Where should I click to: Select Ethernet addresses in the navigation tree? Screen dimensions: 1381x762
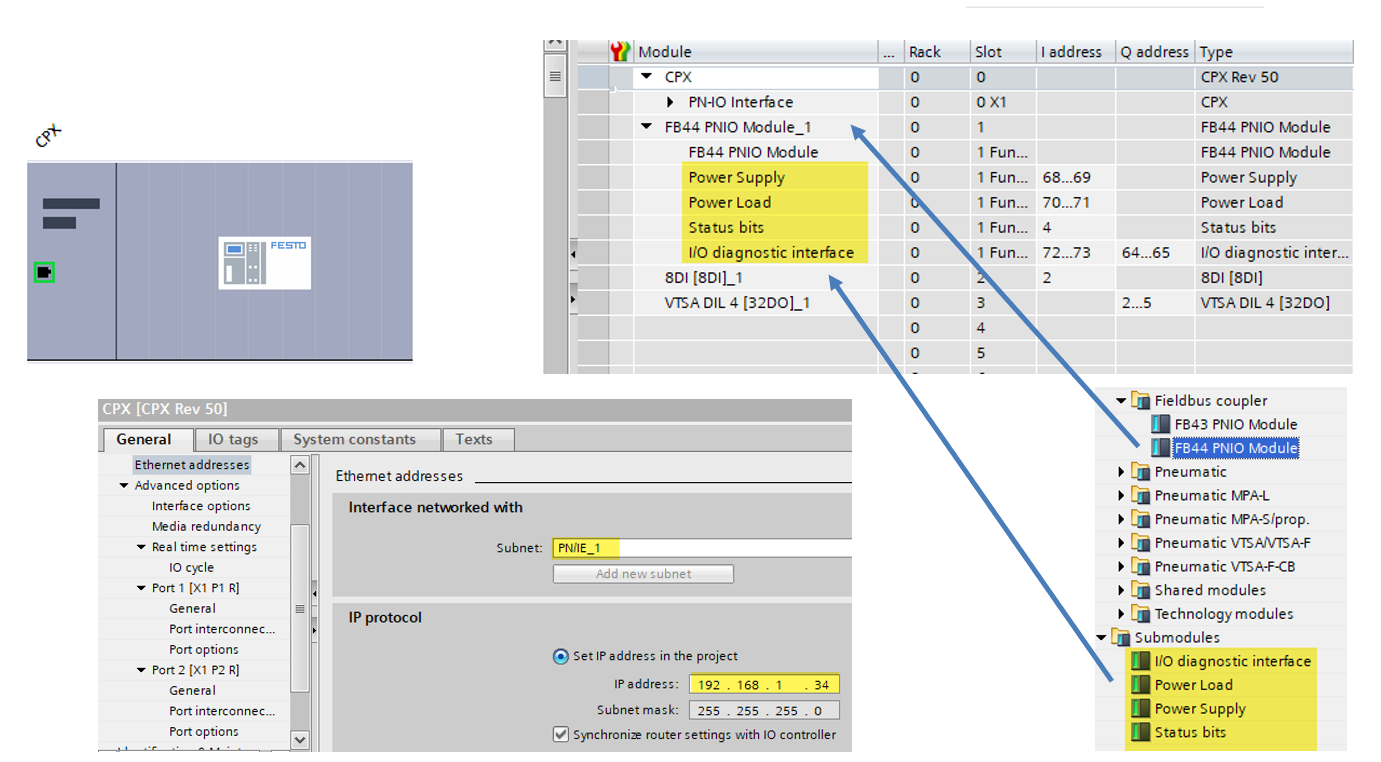[x=192, y=465]
